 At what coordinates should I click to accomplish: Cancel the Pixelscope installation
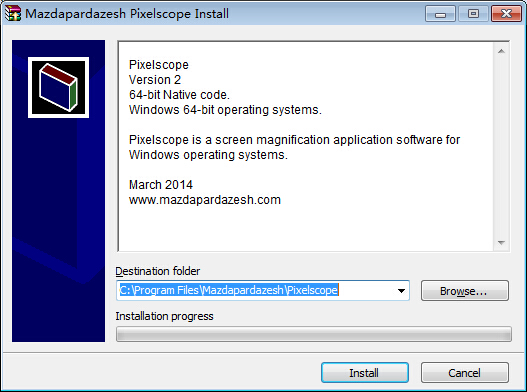click(x=464, y=373)
